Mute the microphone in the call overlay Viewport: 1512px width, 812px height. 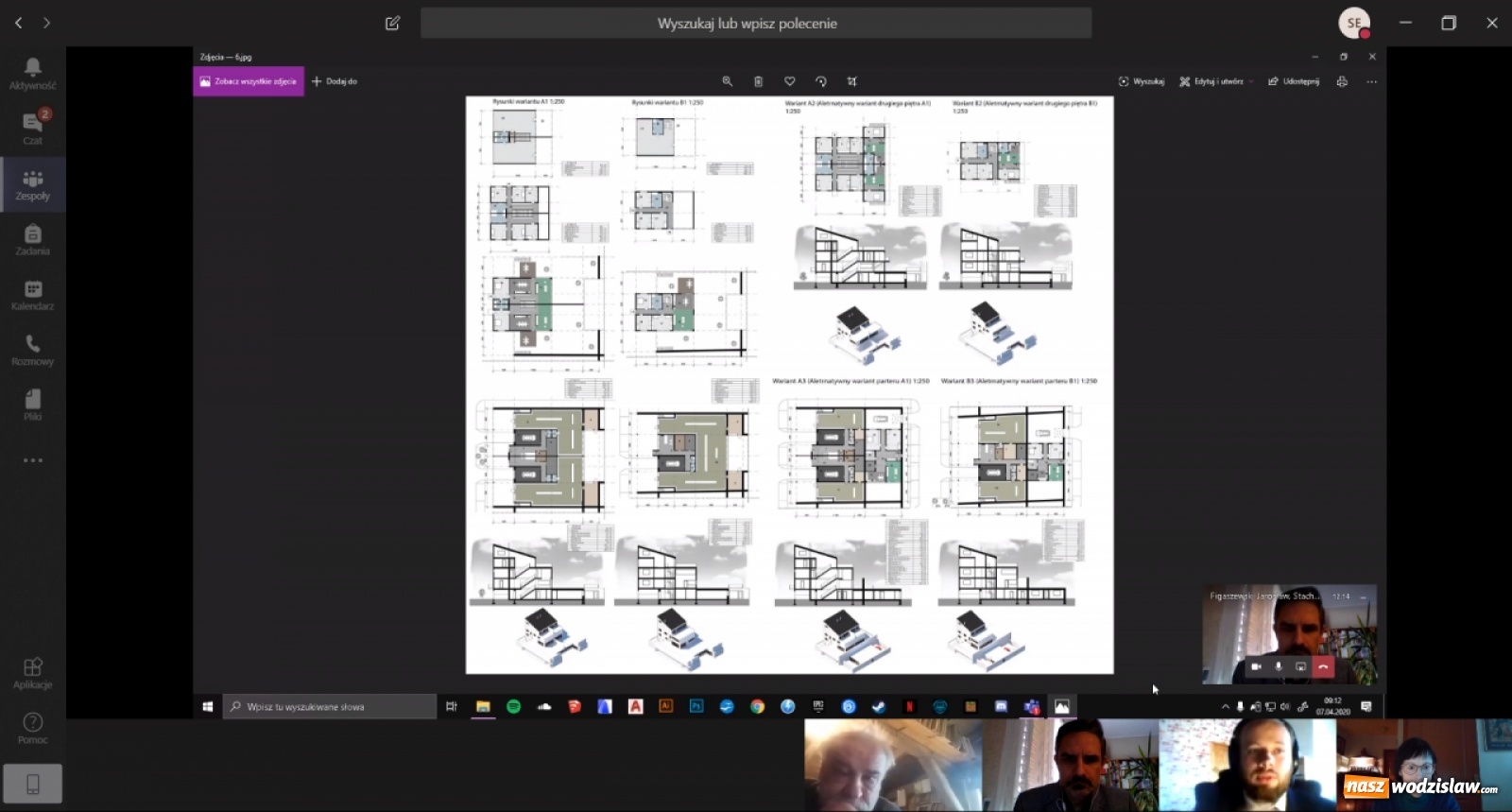point(1279,666)
